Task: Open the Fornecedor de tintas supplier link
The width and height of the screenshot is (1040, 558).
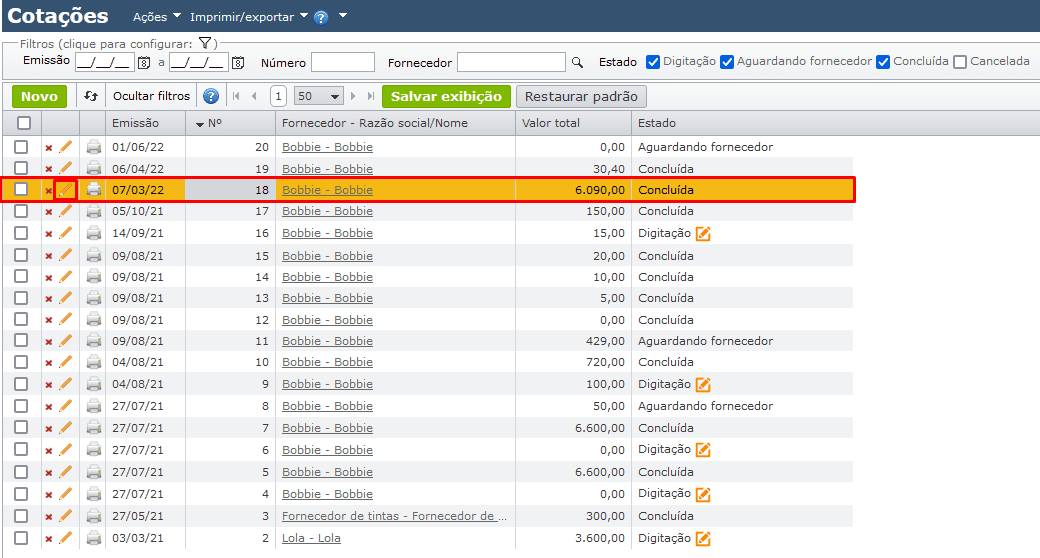Action: [x=394, y=516]
